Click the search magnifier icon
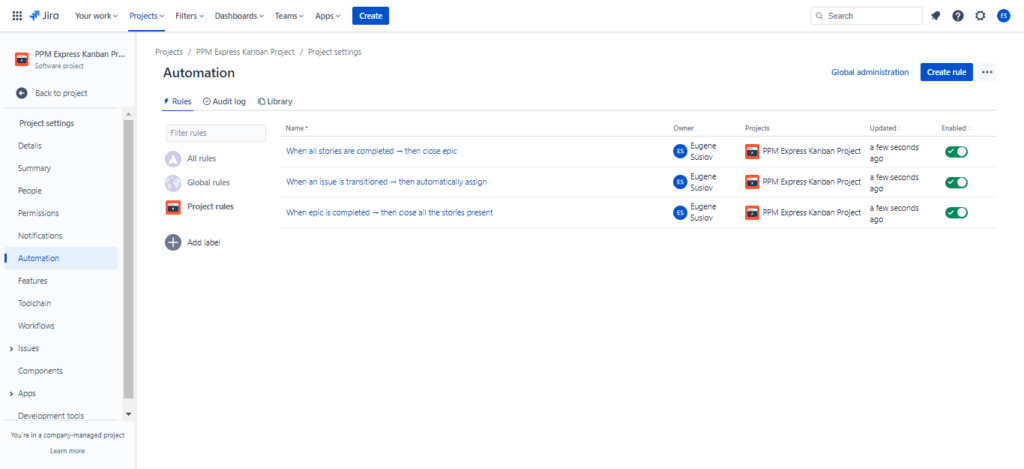Viewport: 1024px width, 469px height. click(x=820, y=16)
